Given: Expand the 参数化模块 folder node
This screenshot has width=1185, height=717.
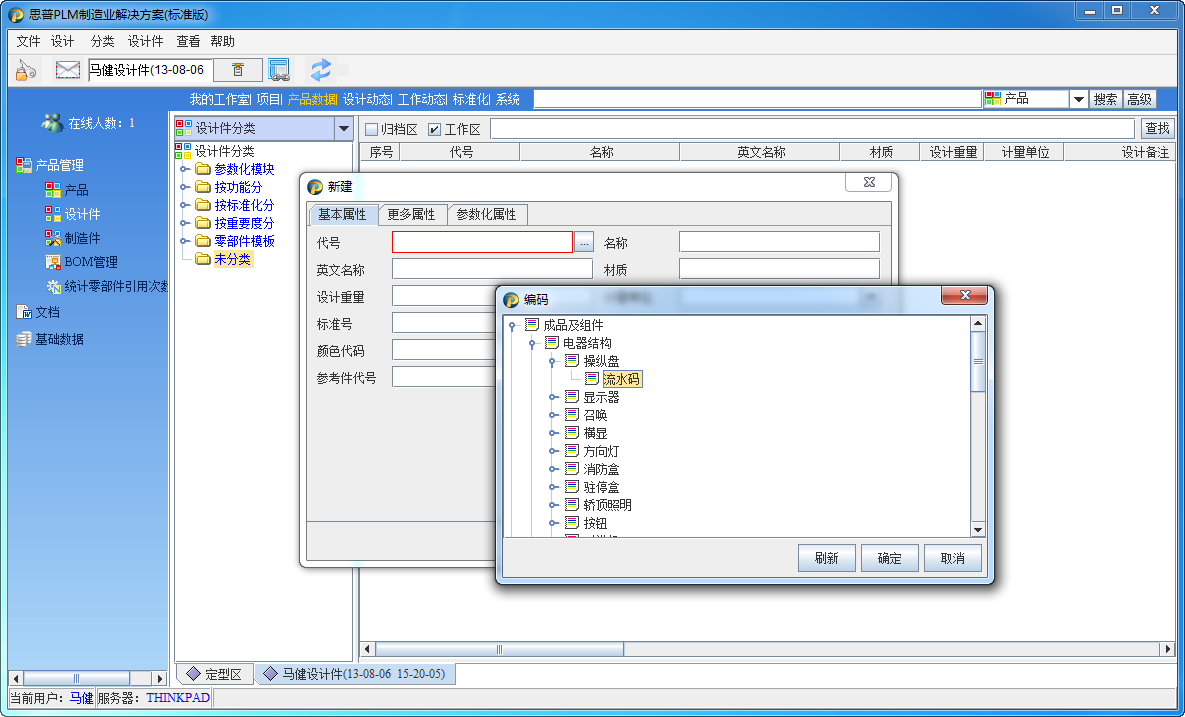Looking at the screenshot, I should (x=184, y=169).
